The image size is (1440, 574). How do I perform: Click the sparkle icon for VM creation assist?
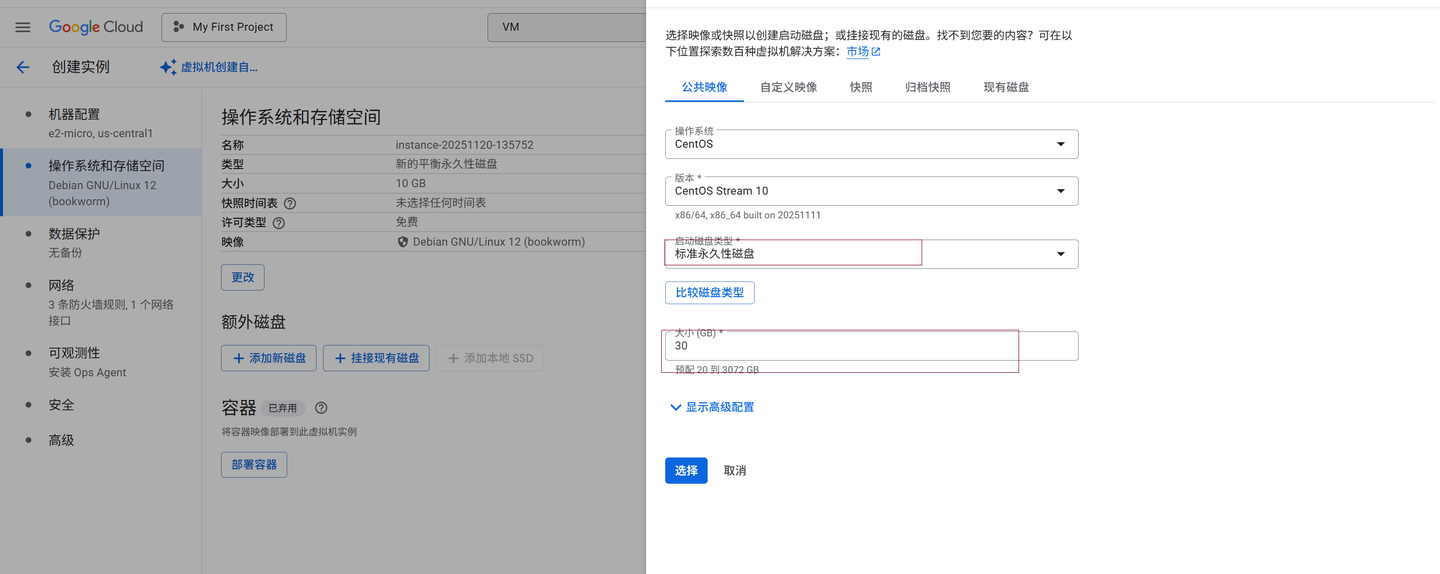(168, 67)
